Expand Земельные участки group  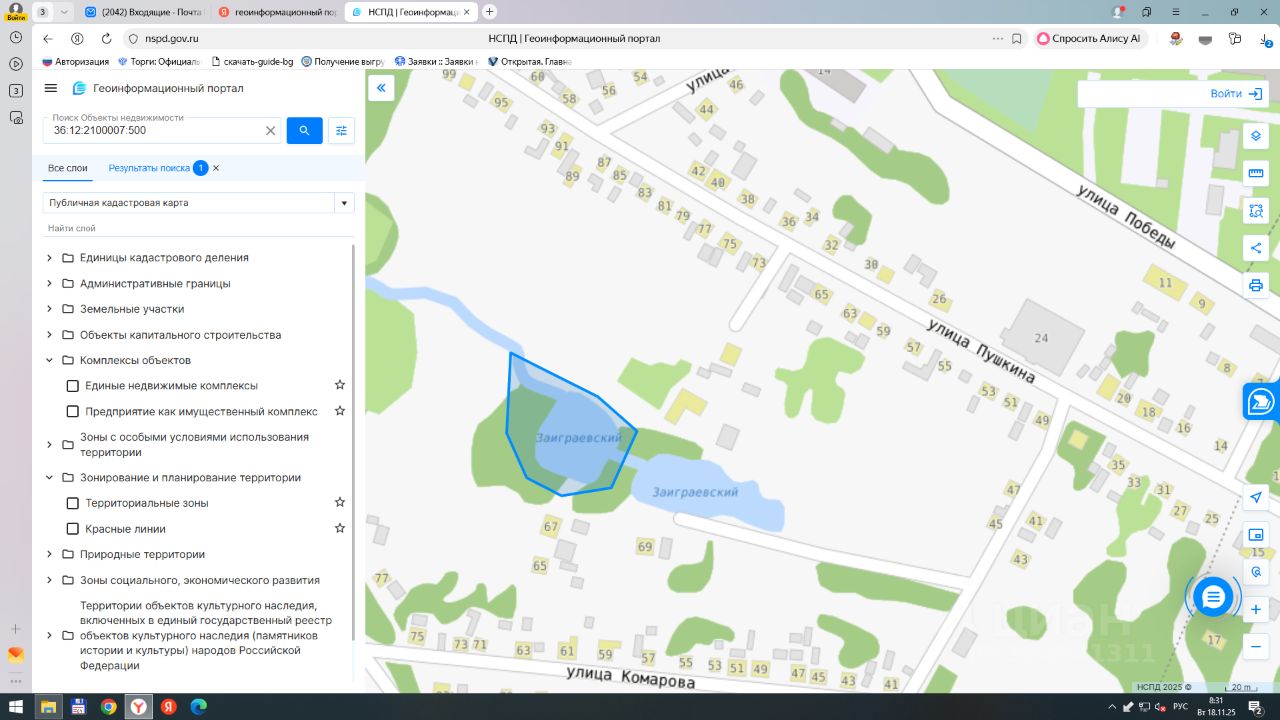49,309
